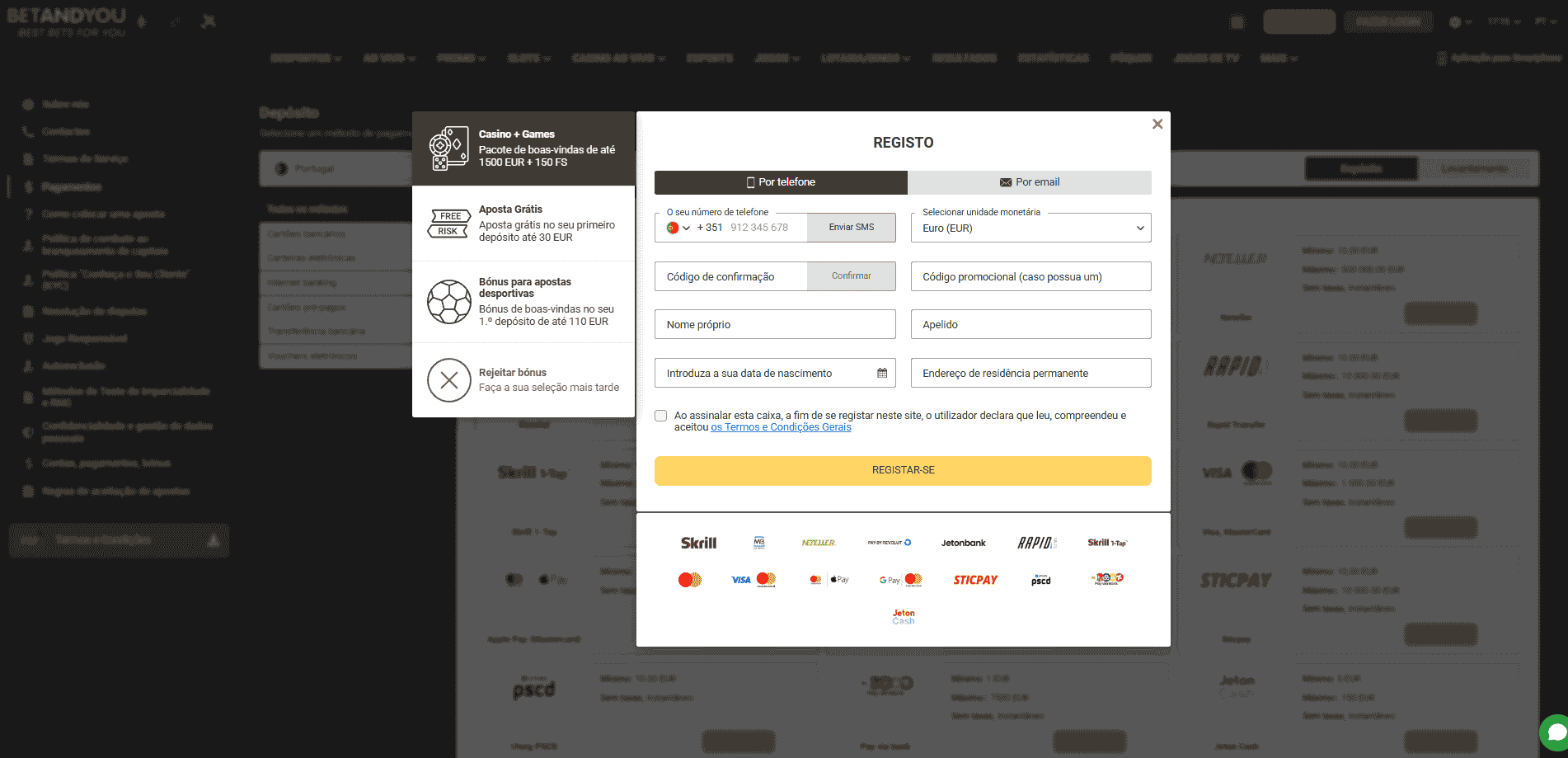Open the Portugal country code dropdown

(678, 228)
